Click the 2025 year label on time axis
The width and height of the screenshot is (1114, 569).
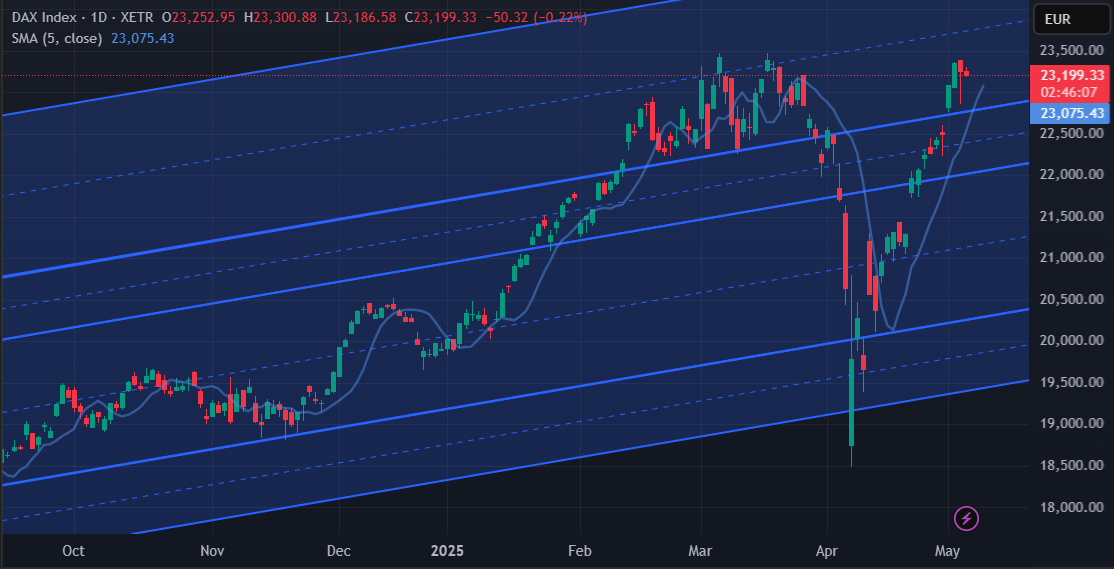coord(448,551)
